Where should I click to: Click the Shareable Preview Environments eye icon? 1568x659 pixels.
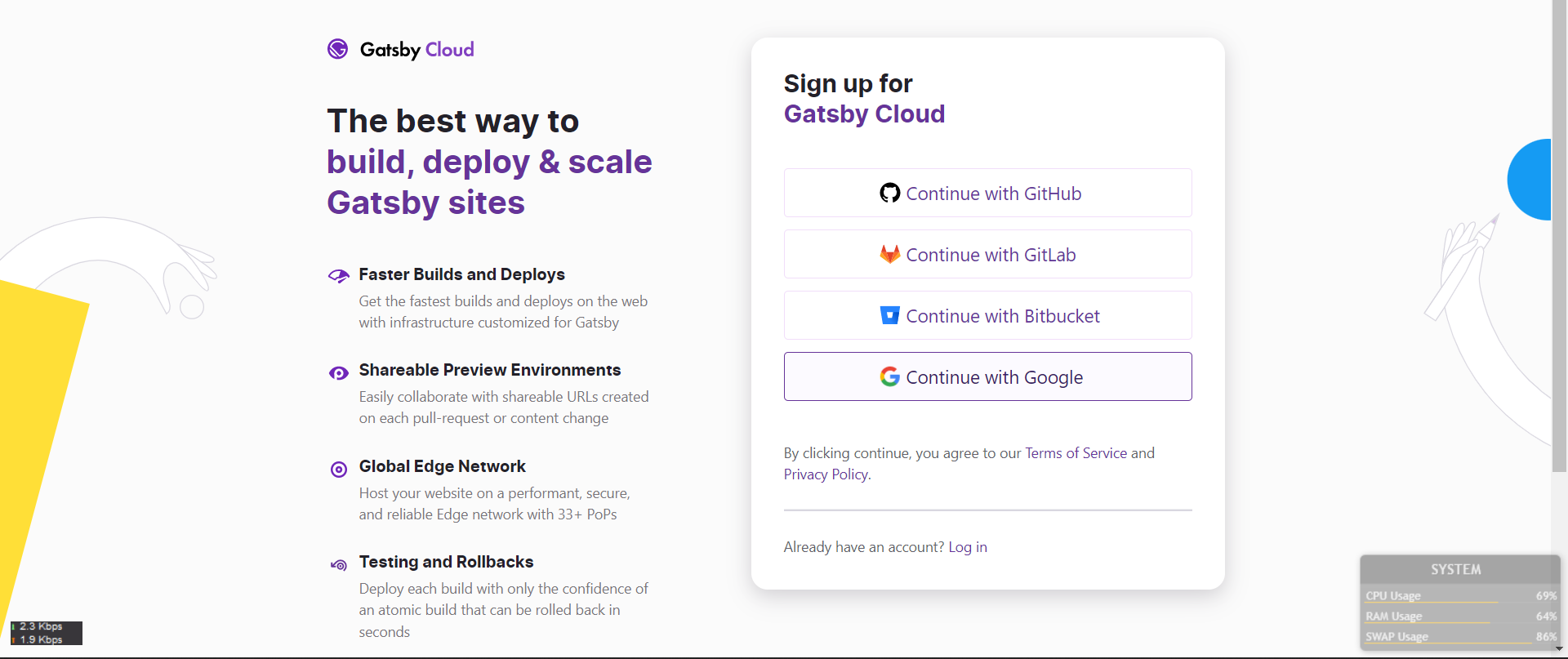[338, 373]
